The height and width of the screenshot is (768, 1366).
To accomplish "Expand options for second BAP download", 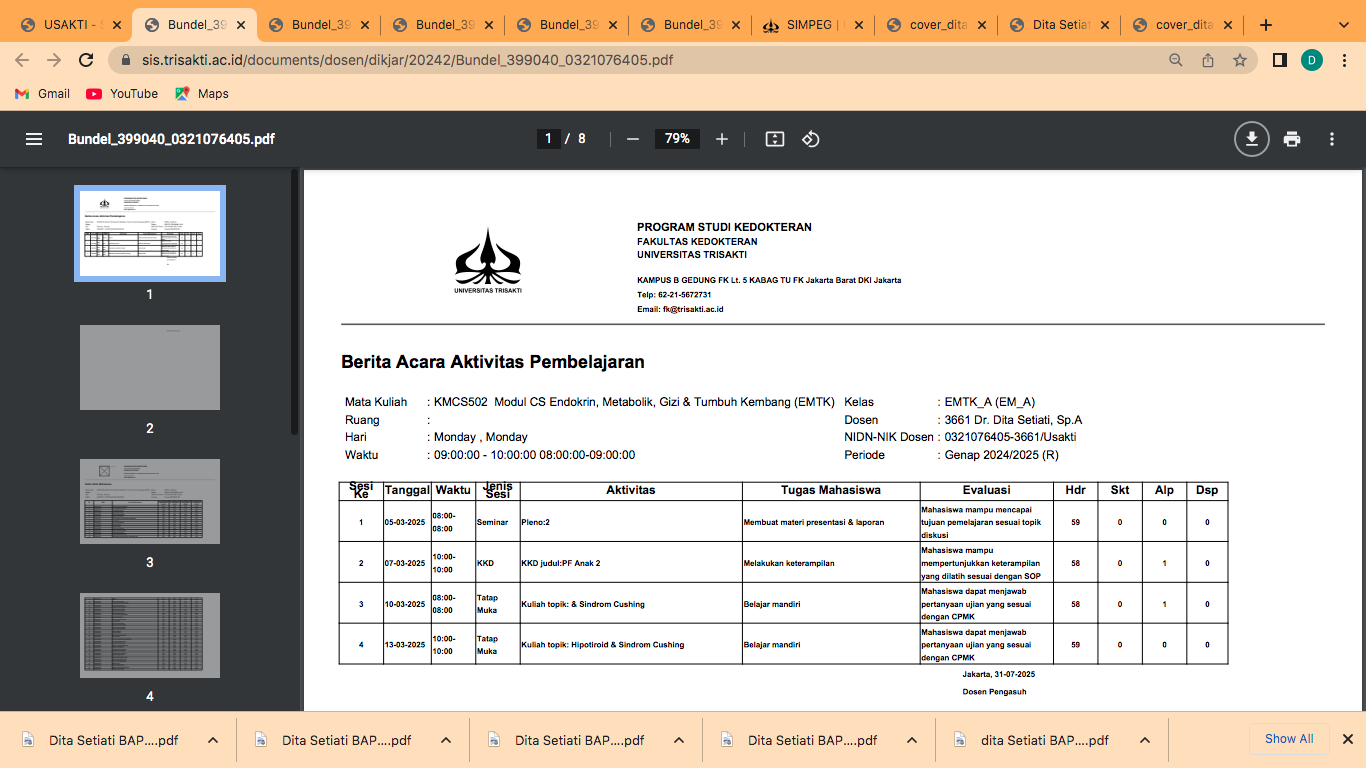I will [x=446, y=740].
